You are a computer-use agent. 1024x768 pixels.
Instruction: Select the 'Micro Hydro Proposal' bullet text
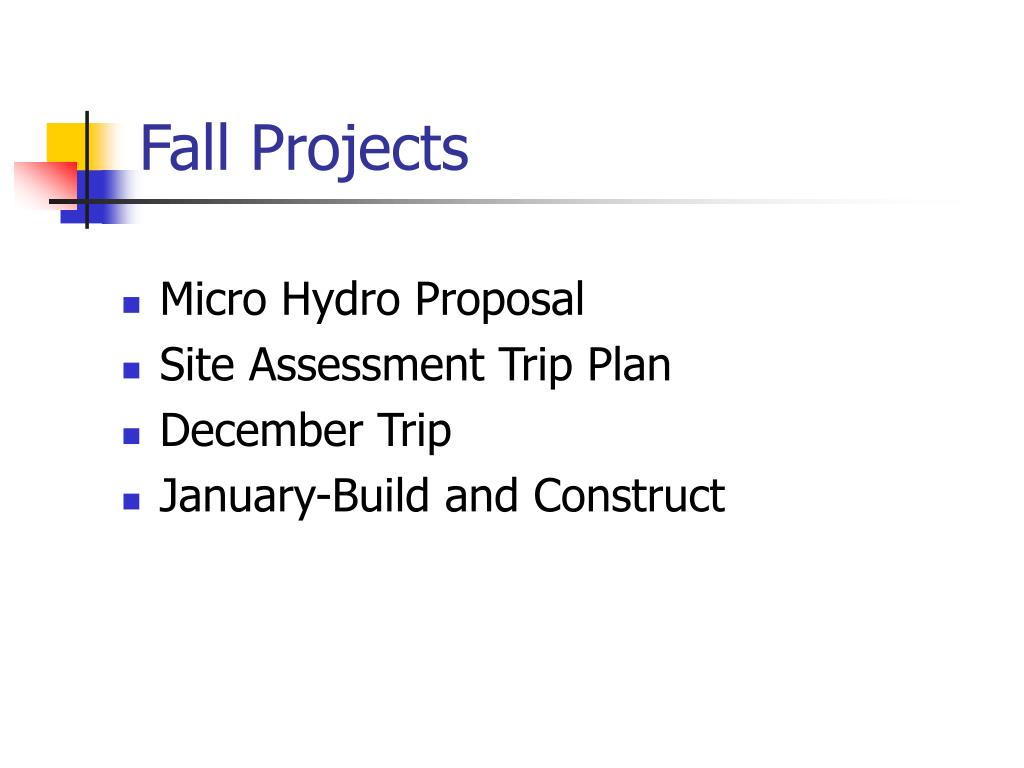pos(372,300)
